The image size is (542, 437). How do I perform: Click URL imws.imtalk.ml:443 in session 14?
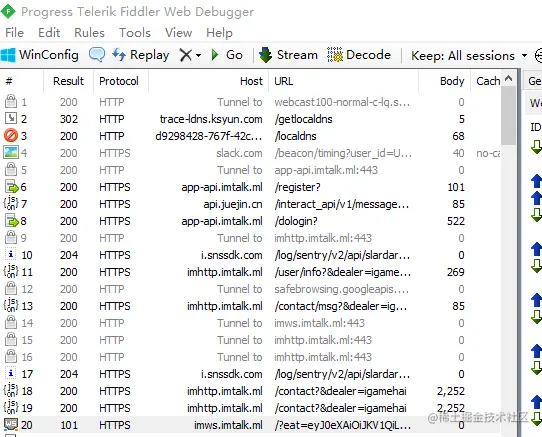(319, 323)
